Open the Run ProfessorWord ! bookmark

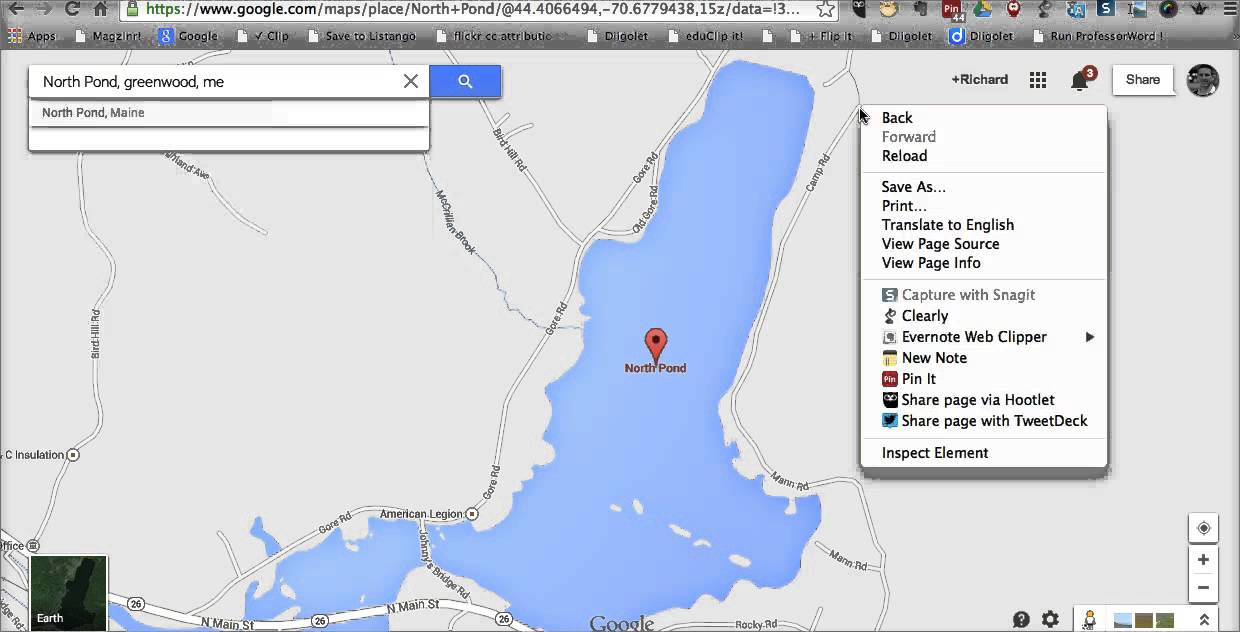(1096, 36)
